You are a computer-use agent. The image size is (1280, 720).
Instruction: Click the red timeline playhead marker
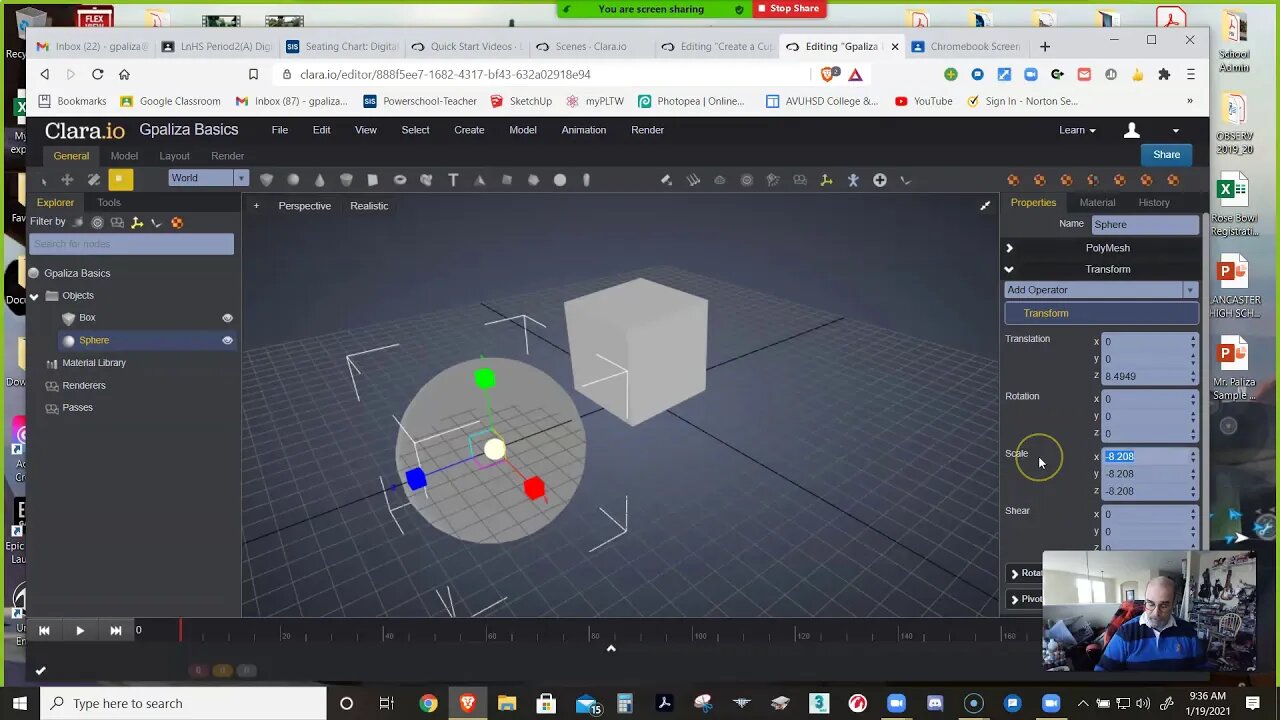(181, 631)
